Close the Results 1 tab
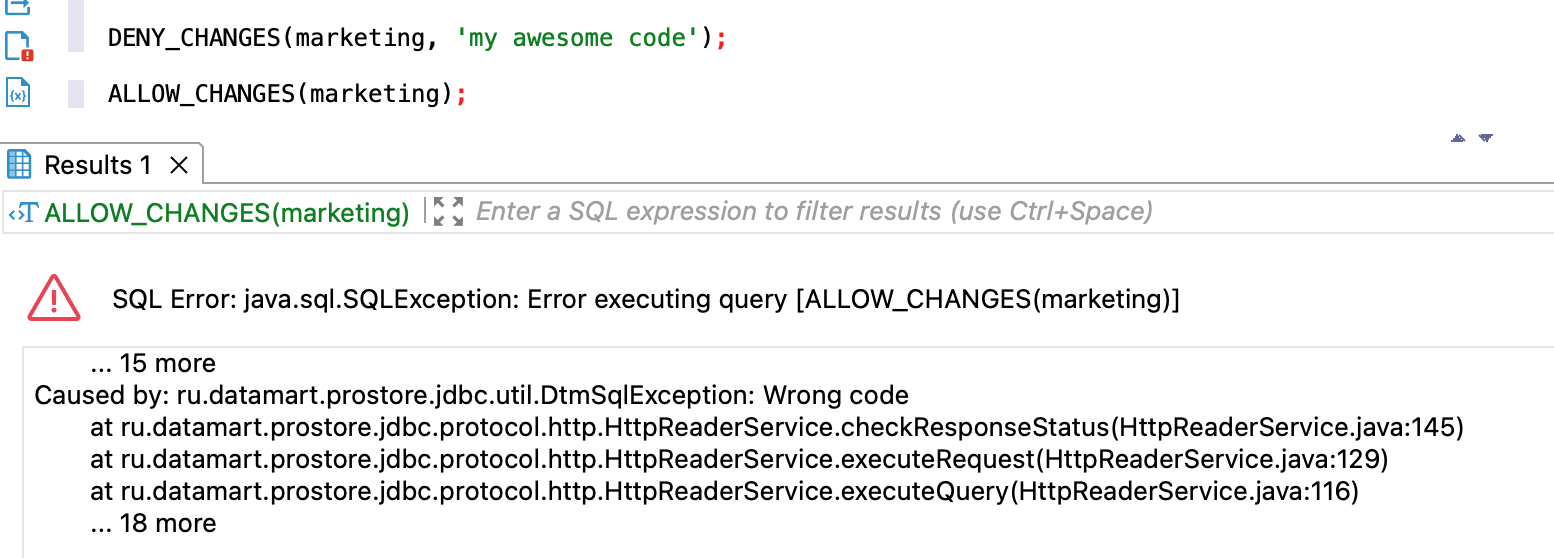Image resolution: width=1554 pixels, height=558 pixels. [179, 165]
